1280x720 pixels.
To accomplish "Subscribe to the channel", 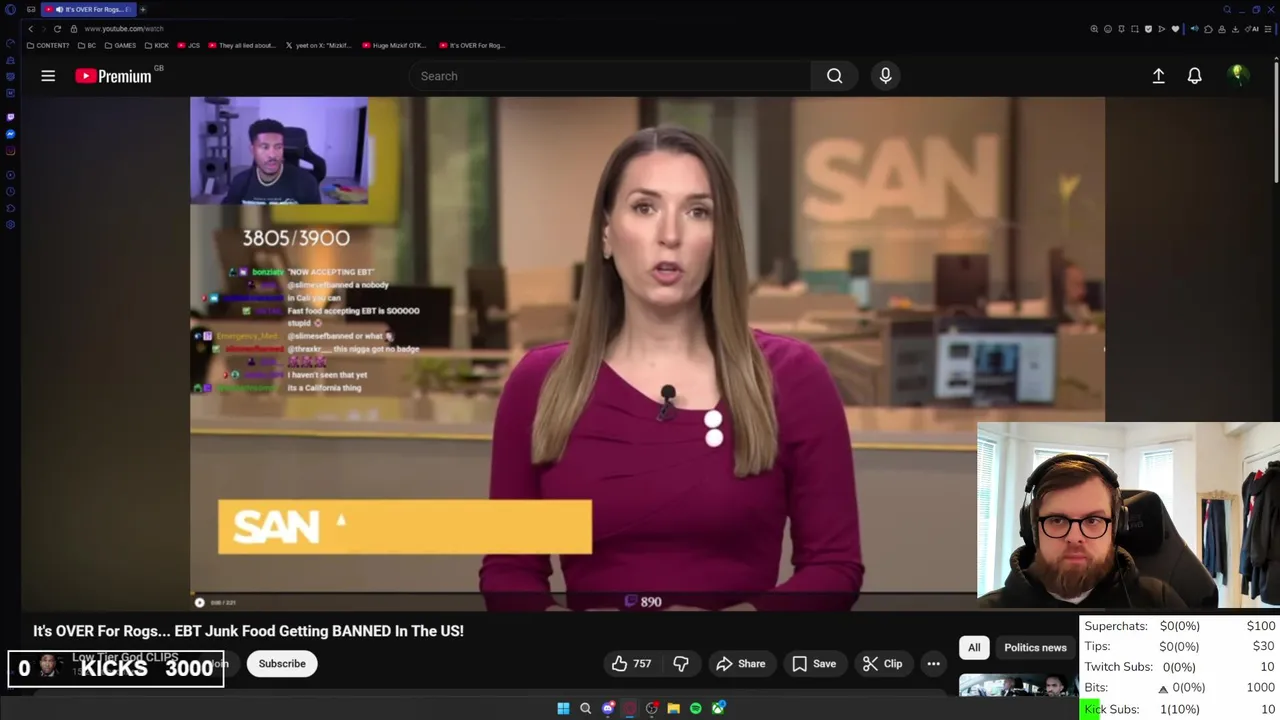I will click(x=282, y=664).
